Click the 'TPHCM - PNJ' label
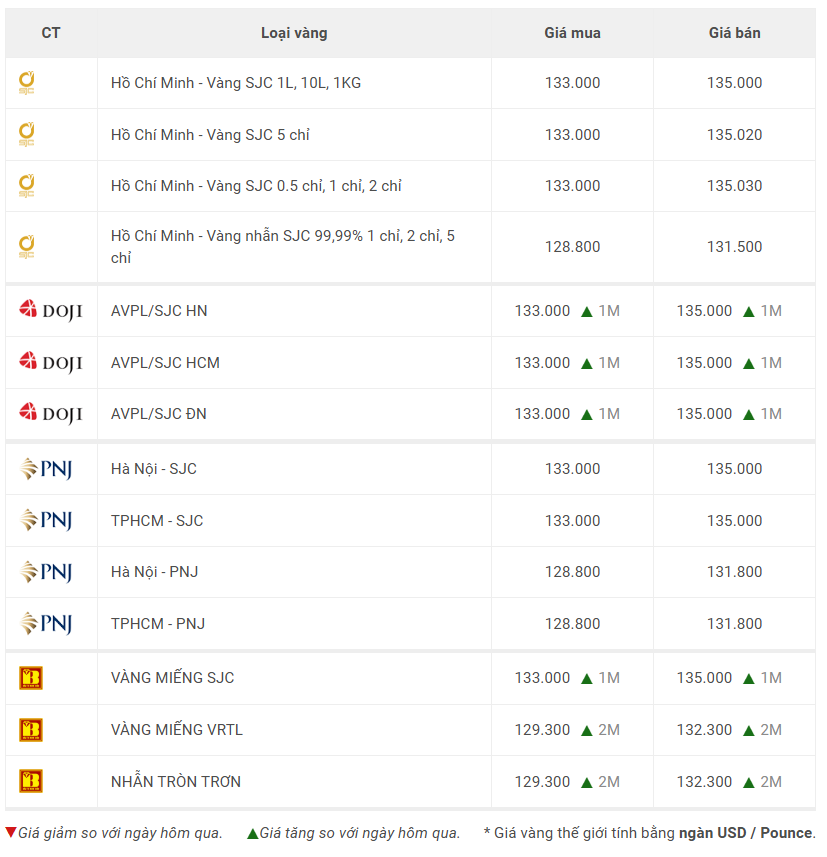 pyautogui.click(x=157, y=624)
